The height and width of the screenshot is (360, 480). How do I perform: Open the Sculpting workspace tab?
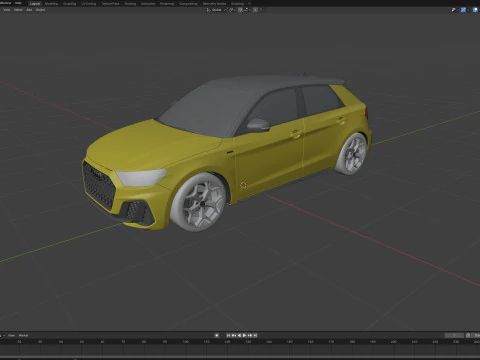tap(69, 4)
